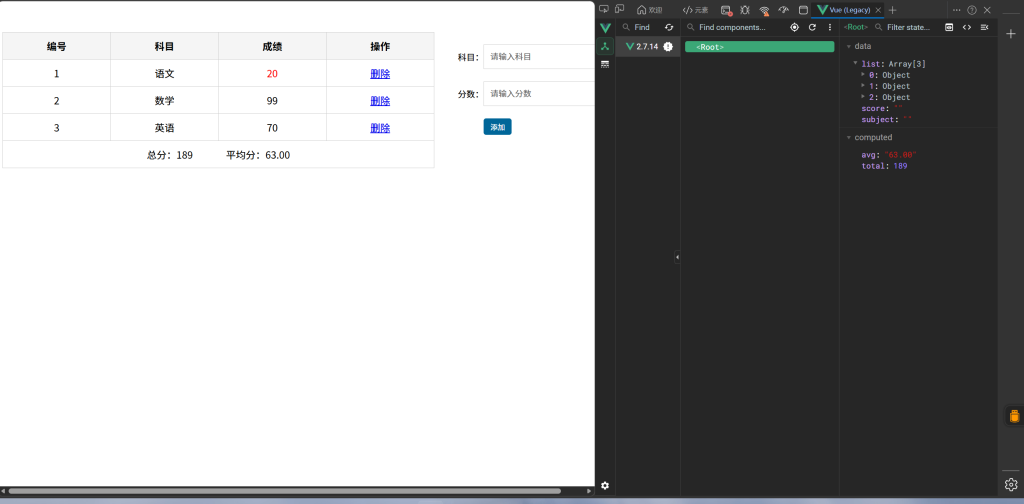Open the DevTools three-dot customize menu
Screen dimensions: 1024x504
click(957, 10)
